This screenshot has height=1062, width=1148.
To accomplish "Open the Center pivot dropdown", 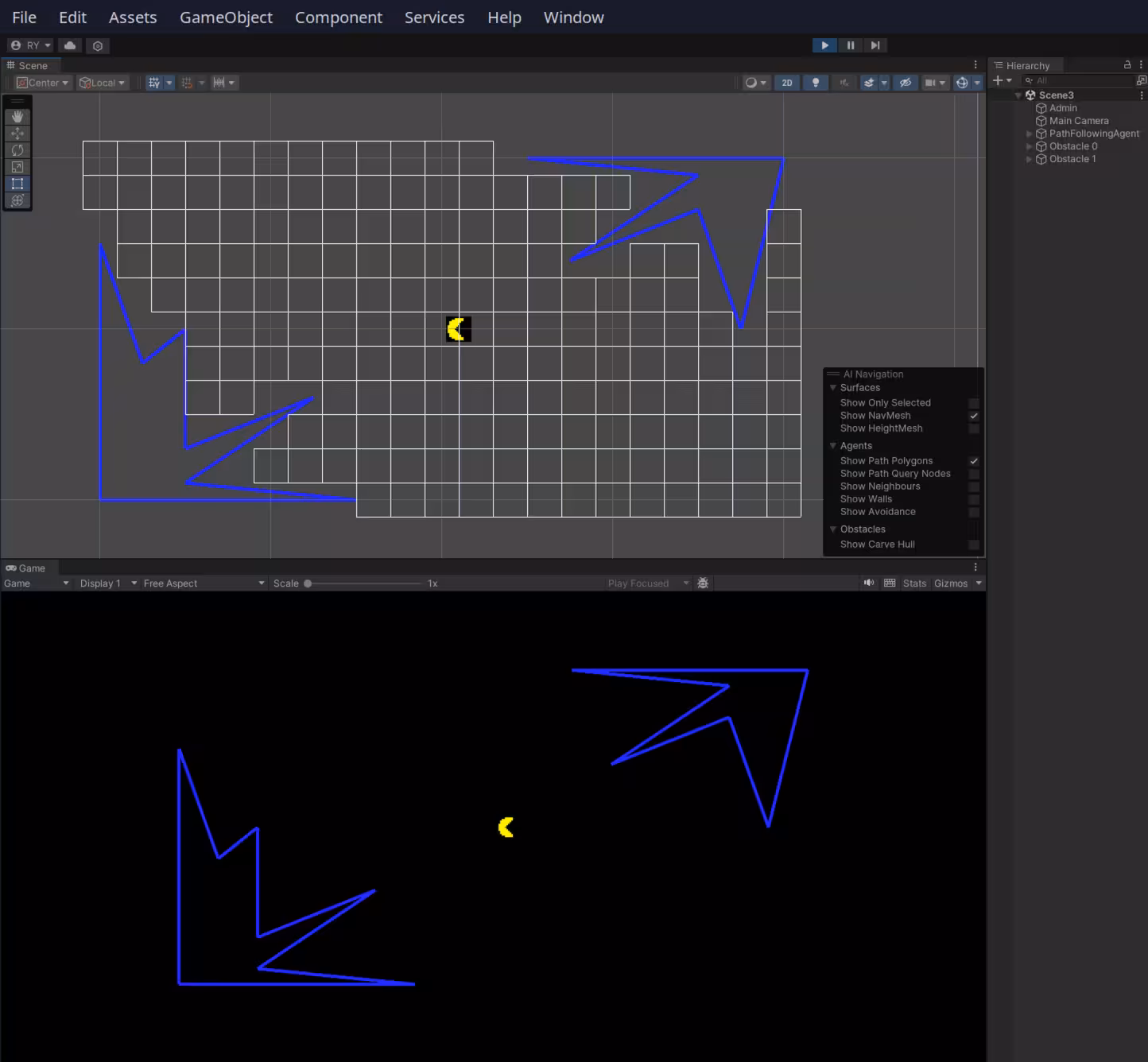I will pyautogui.click(x=43, y=83).
